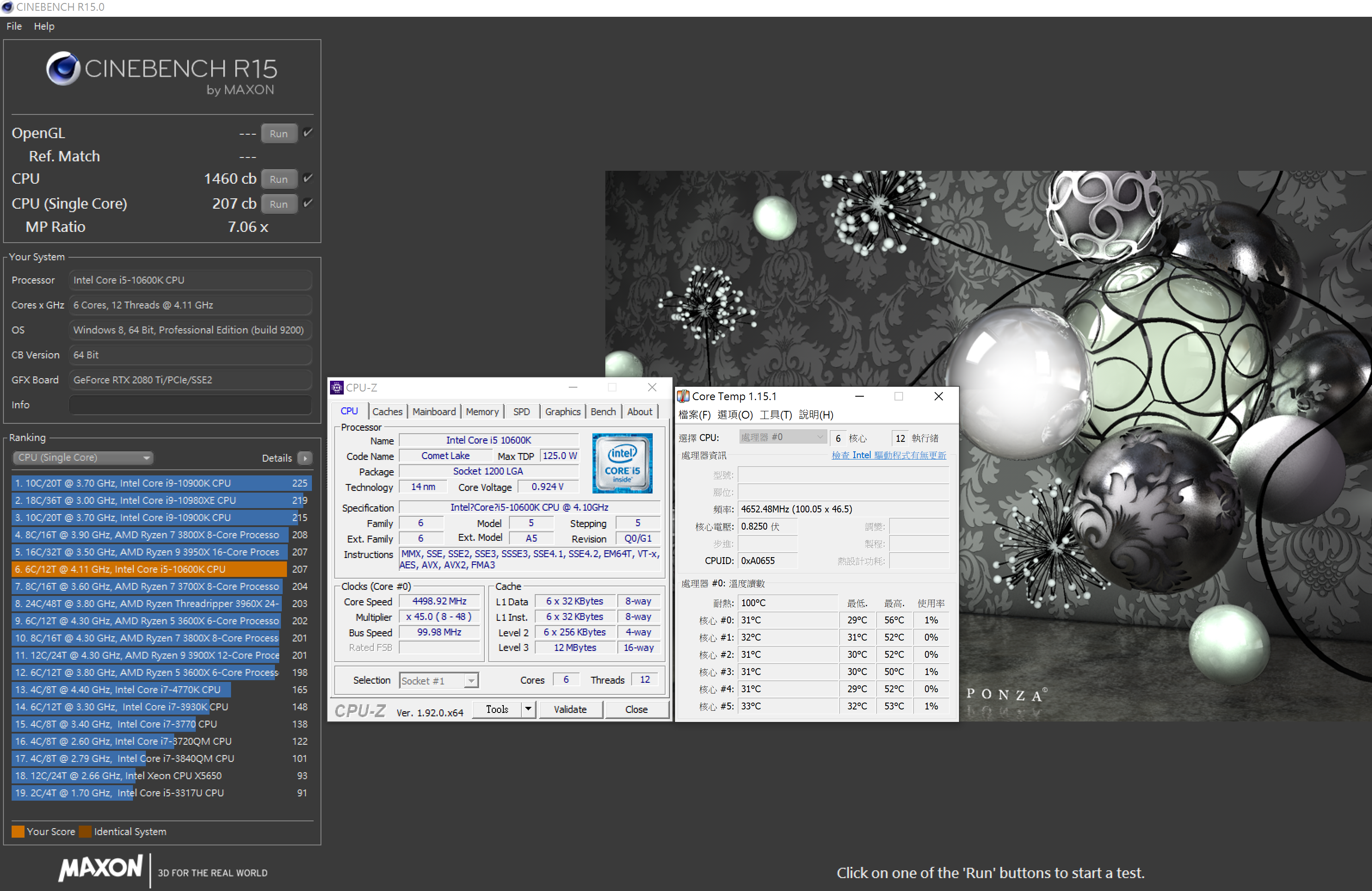Click the Cinebench logo icon in title bar

pos(7,7)
